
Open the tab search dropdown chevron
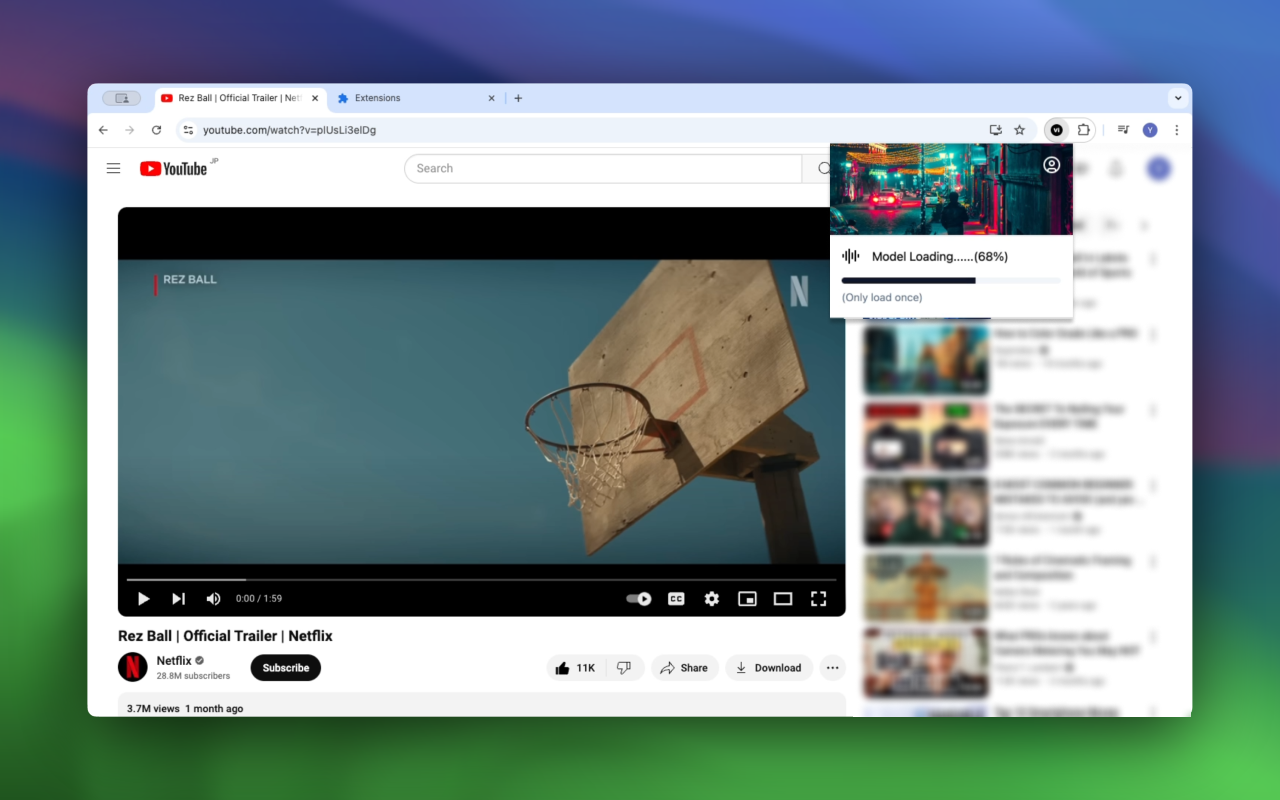tap(1178, 98)
